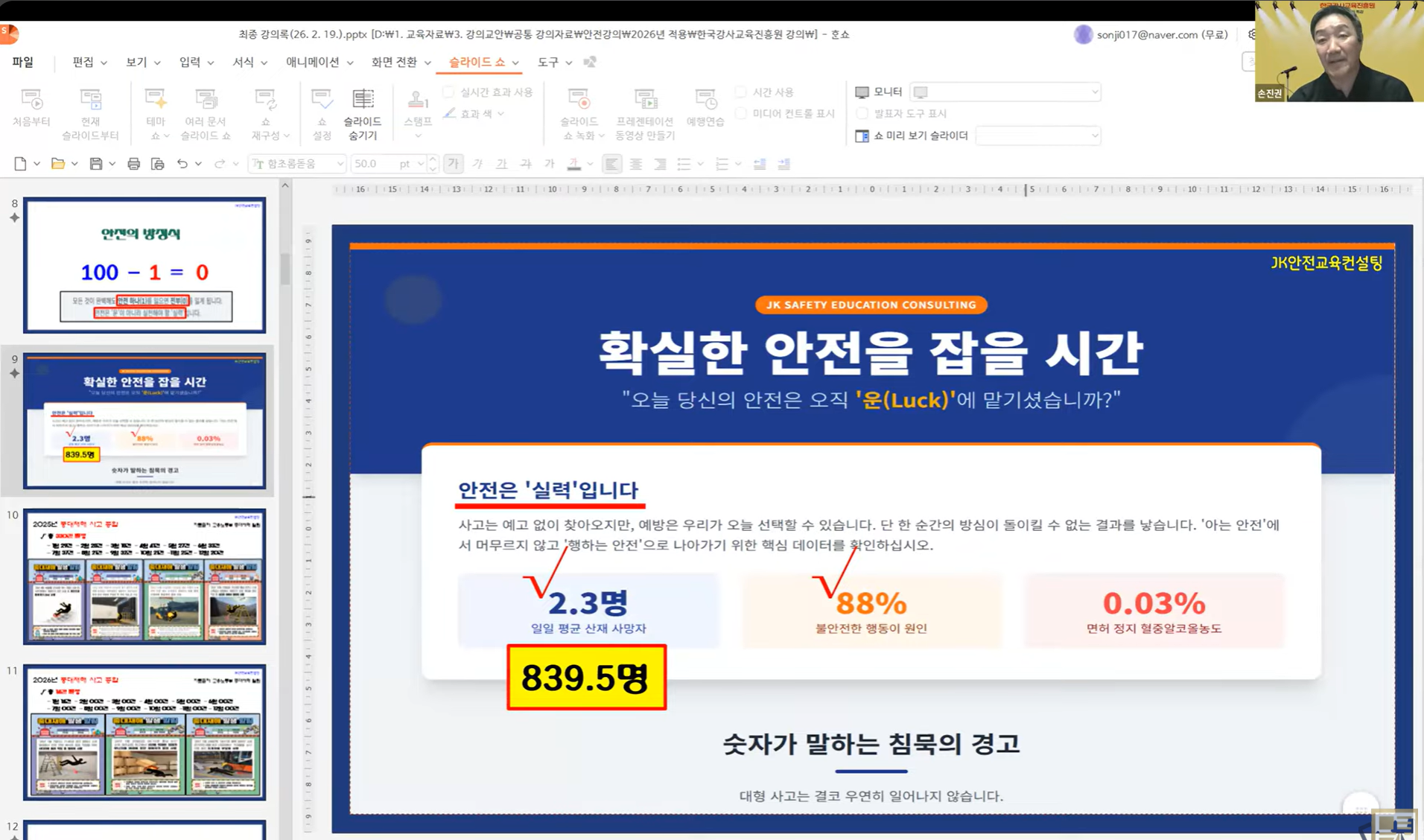Decrease the indent level
This screenshot has width=1424, height=840.
pyautogui.click(x=760, y=164)
